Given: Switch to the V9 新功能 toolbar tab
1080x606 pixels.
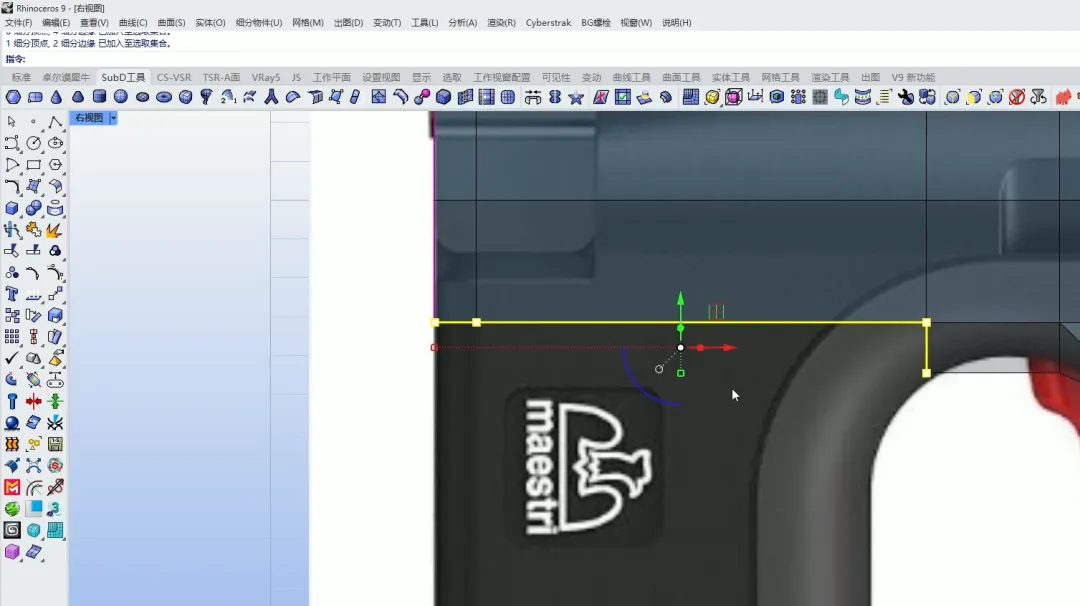Looking at the screenshot, I should click(x=913, y=77).
